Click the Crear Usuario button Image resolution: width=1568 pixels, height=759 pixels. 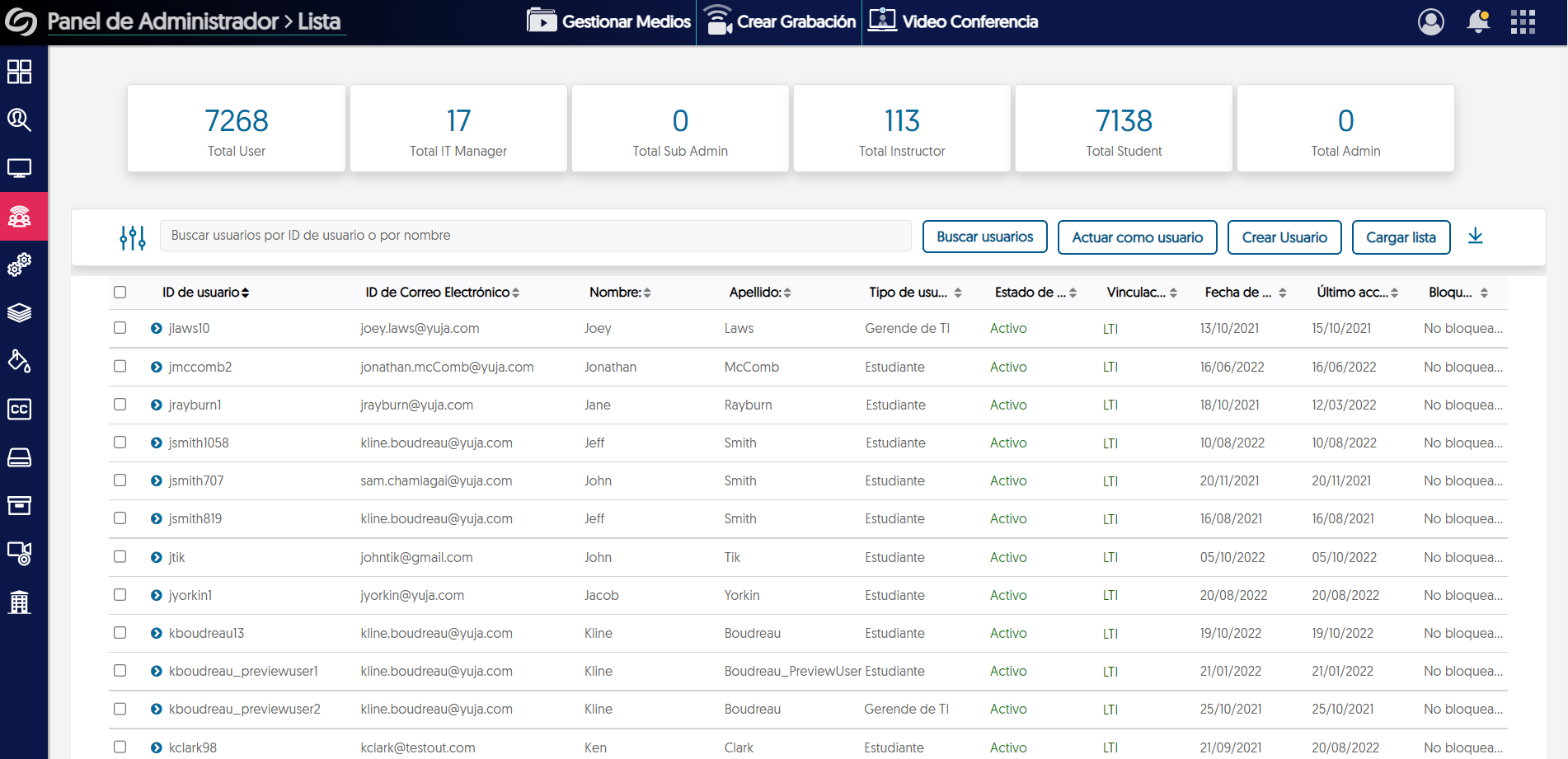coord(1284,237)
